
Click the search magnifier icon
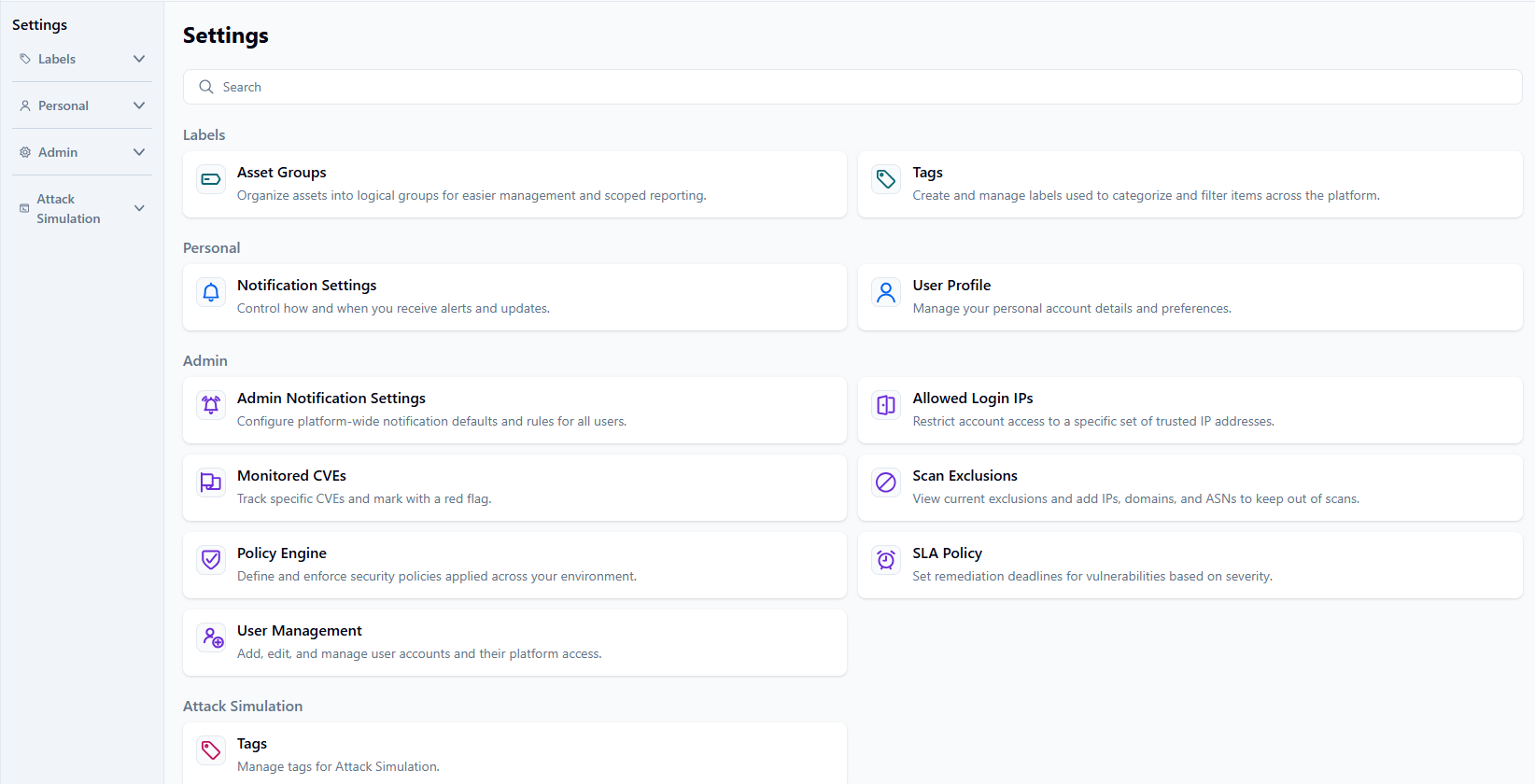pyautogui.click(x=206, y=87)
